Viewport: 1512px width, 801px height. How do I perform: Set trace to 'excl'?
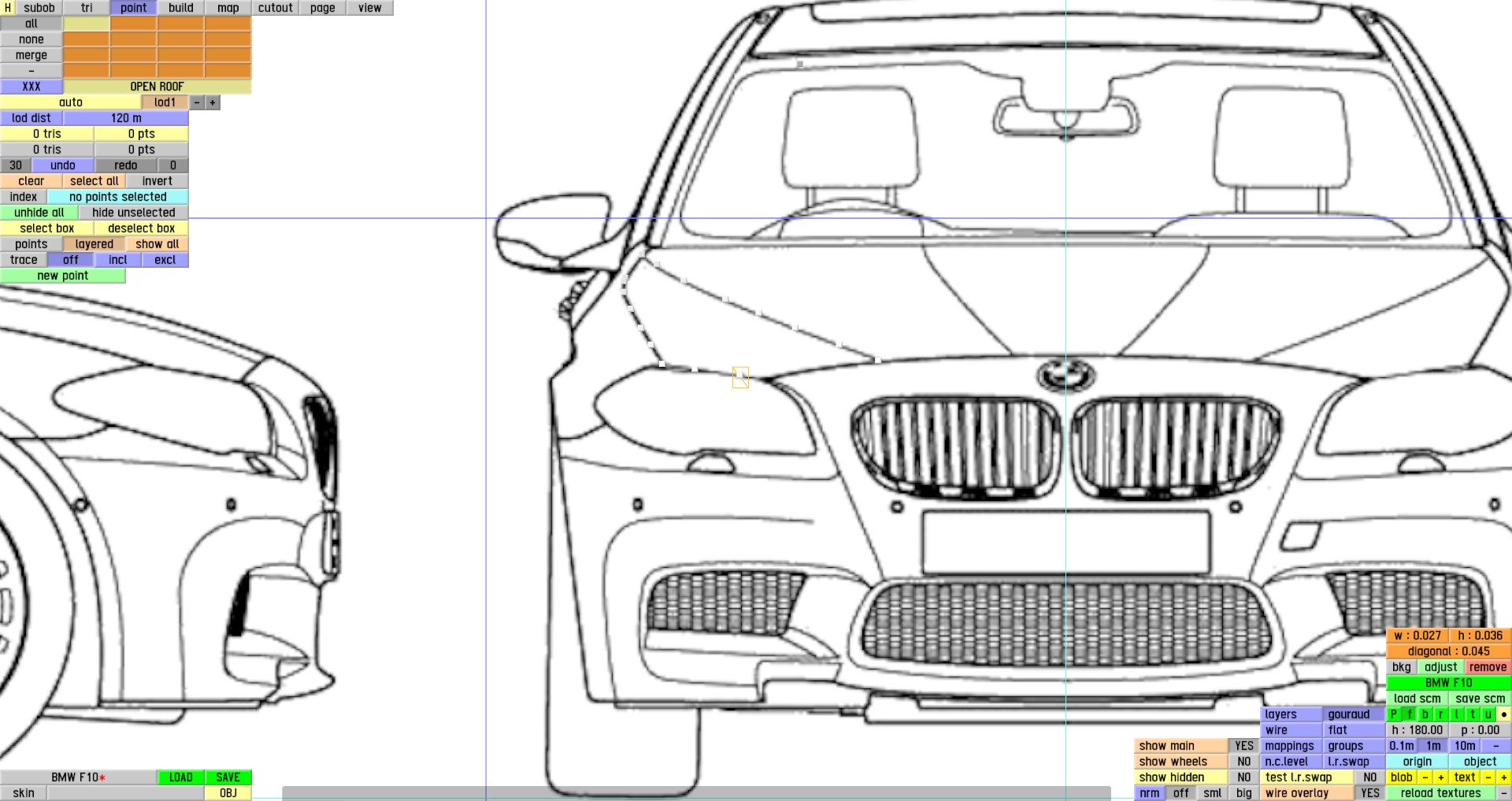coord(165,260)
